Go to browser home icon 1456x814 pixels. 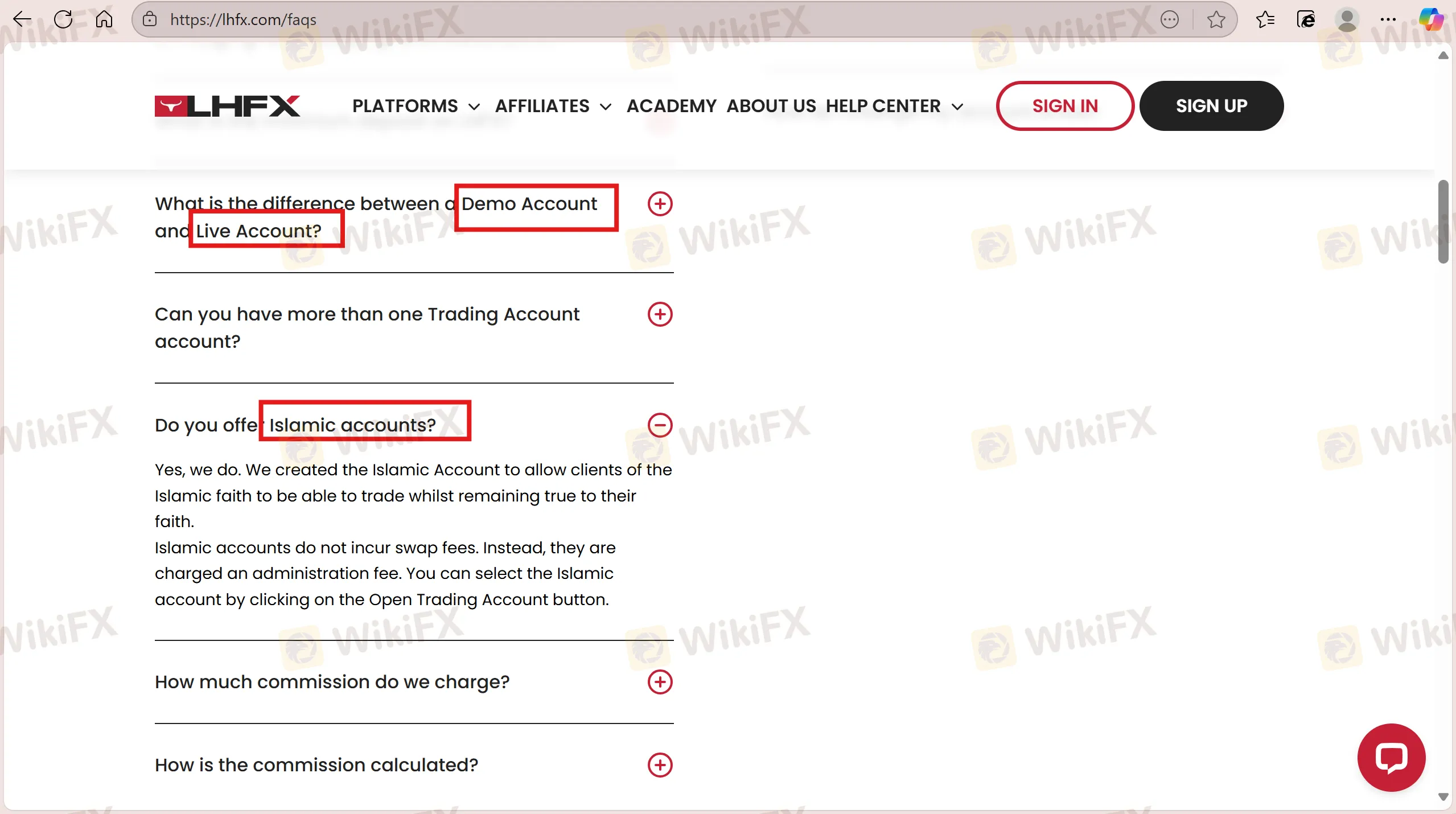(x=104, y=19)
